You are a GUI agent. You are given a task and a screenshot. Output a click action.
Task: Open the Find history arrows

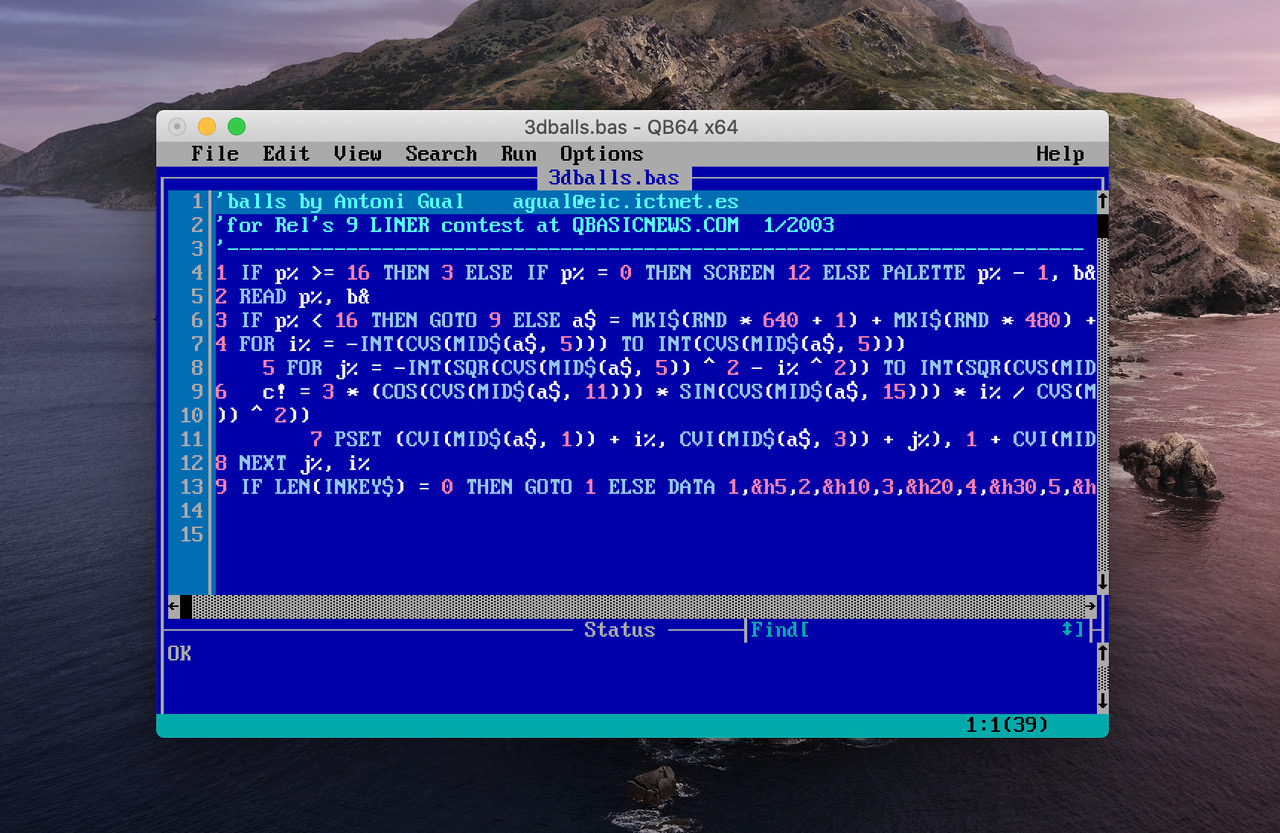[1066, 630]
